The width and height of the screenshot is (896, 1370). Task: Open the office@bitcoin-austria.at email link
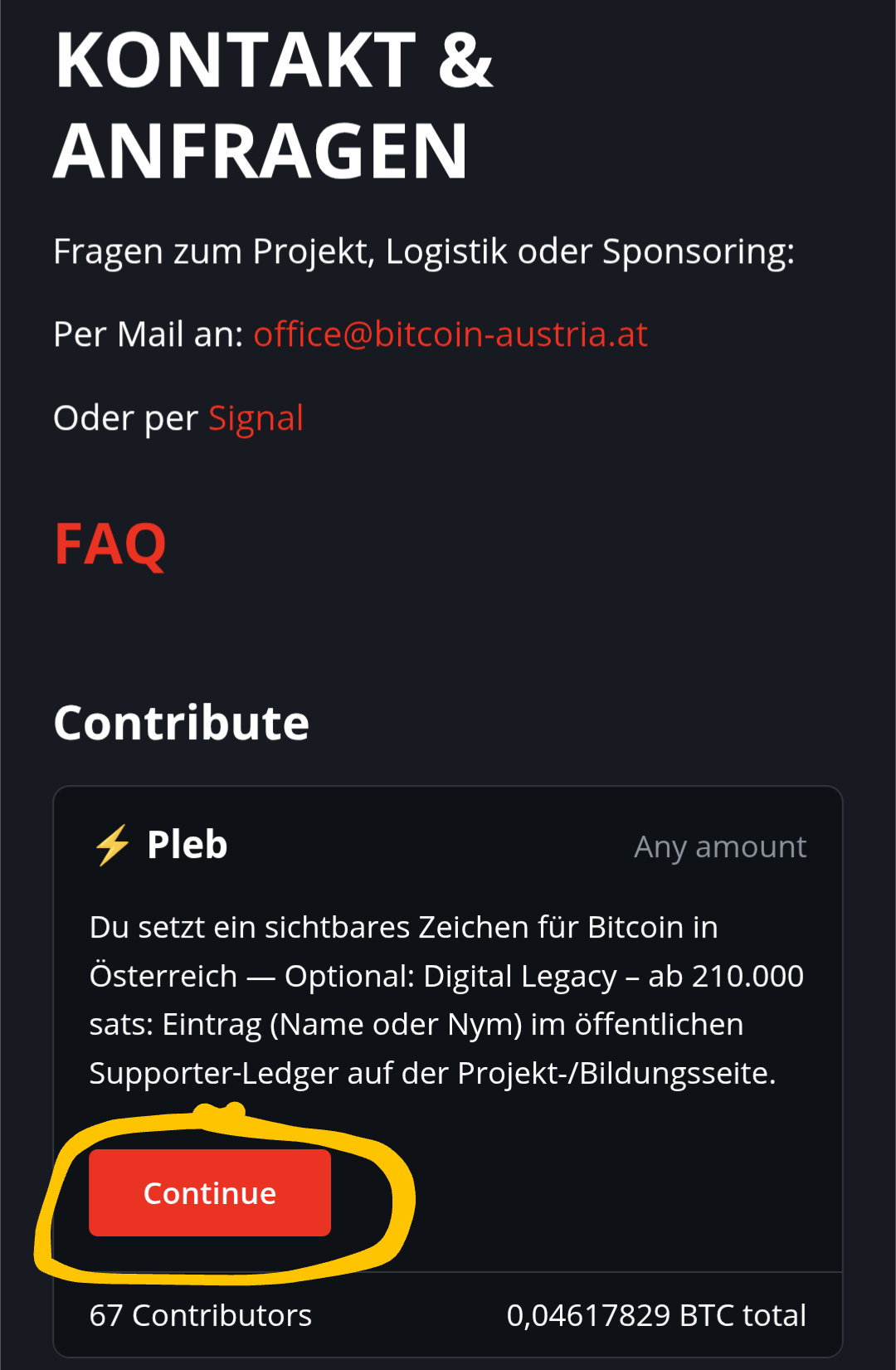pyautogui.click(x=450, y=334)
